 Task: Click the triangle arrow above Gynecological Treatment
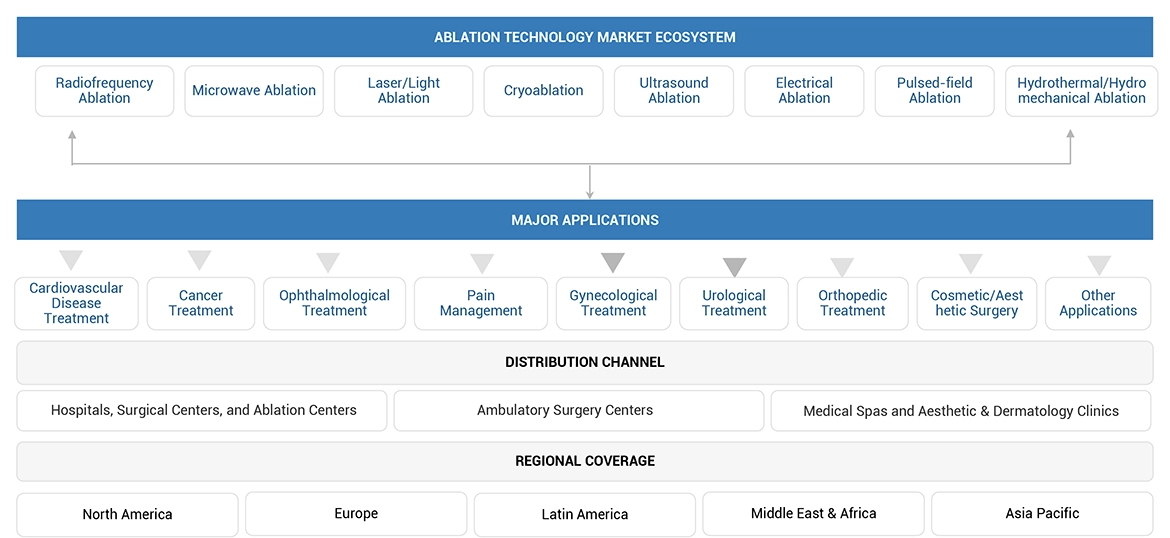(613, 262)
